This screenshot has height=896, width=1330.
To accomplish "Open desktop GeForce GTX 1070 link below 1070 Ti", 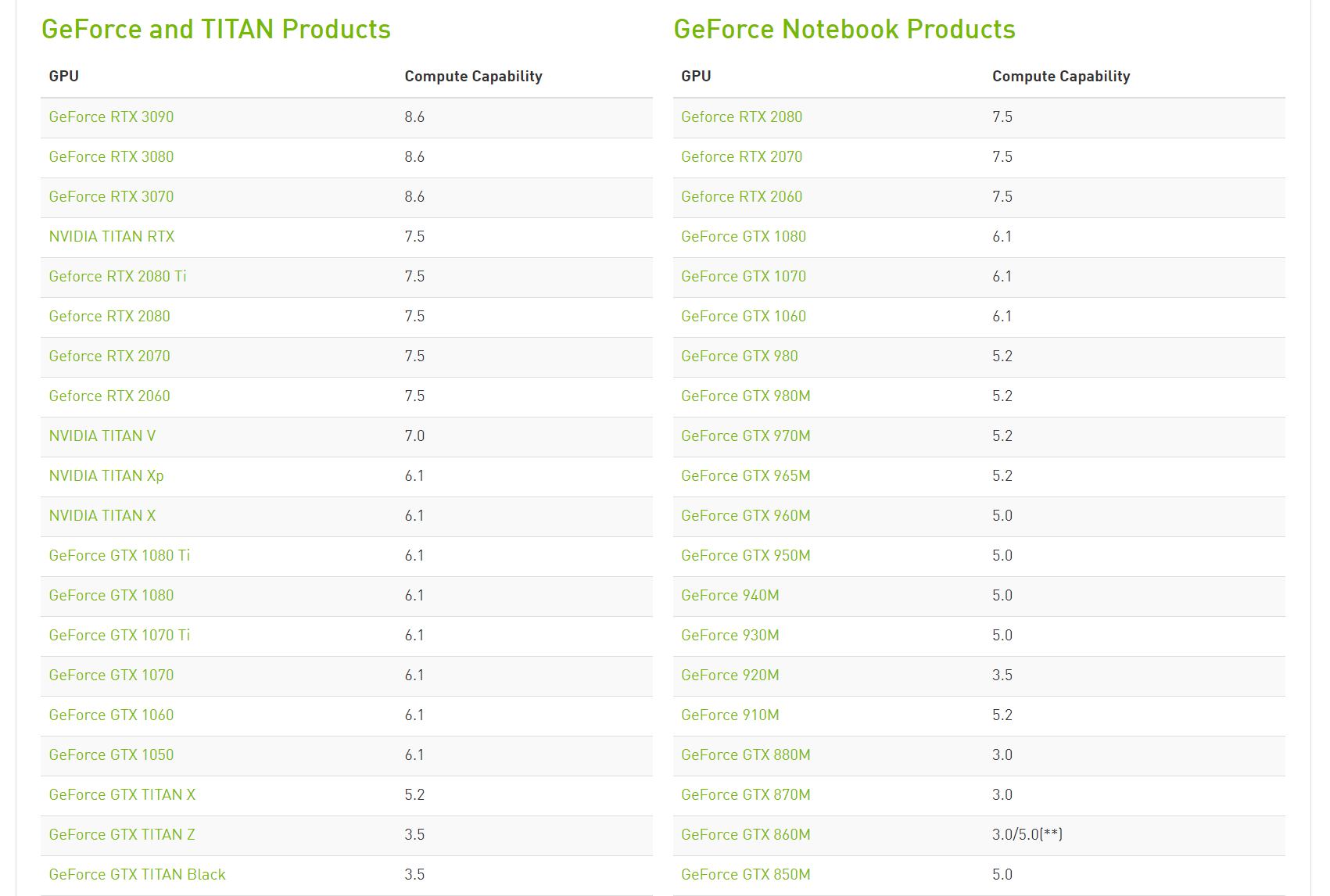I will coord(111,676).
